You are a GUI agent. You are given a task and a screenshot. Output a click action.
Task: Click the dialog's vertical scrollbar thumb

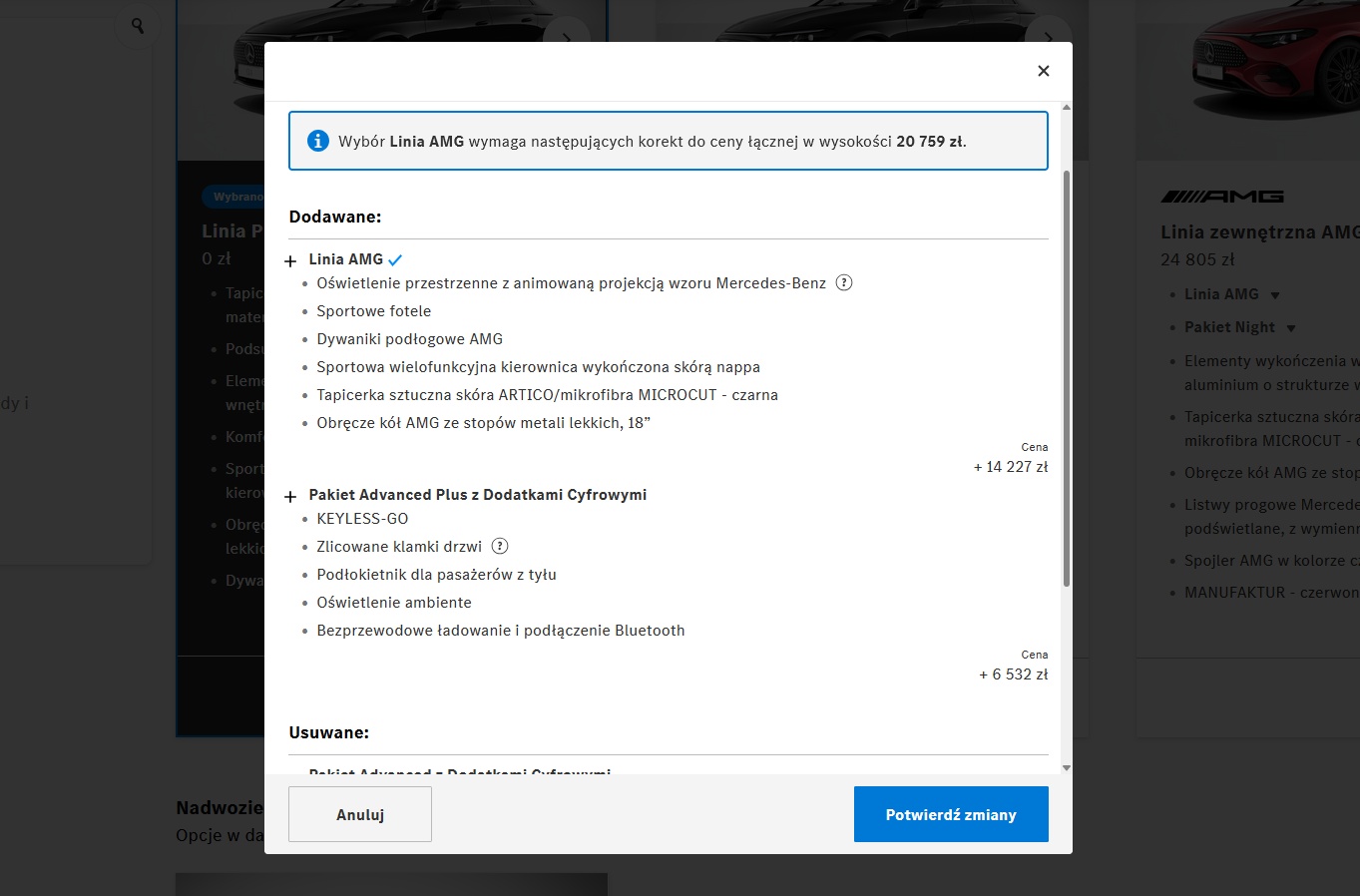coord(1067,377)
